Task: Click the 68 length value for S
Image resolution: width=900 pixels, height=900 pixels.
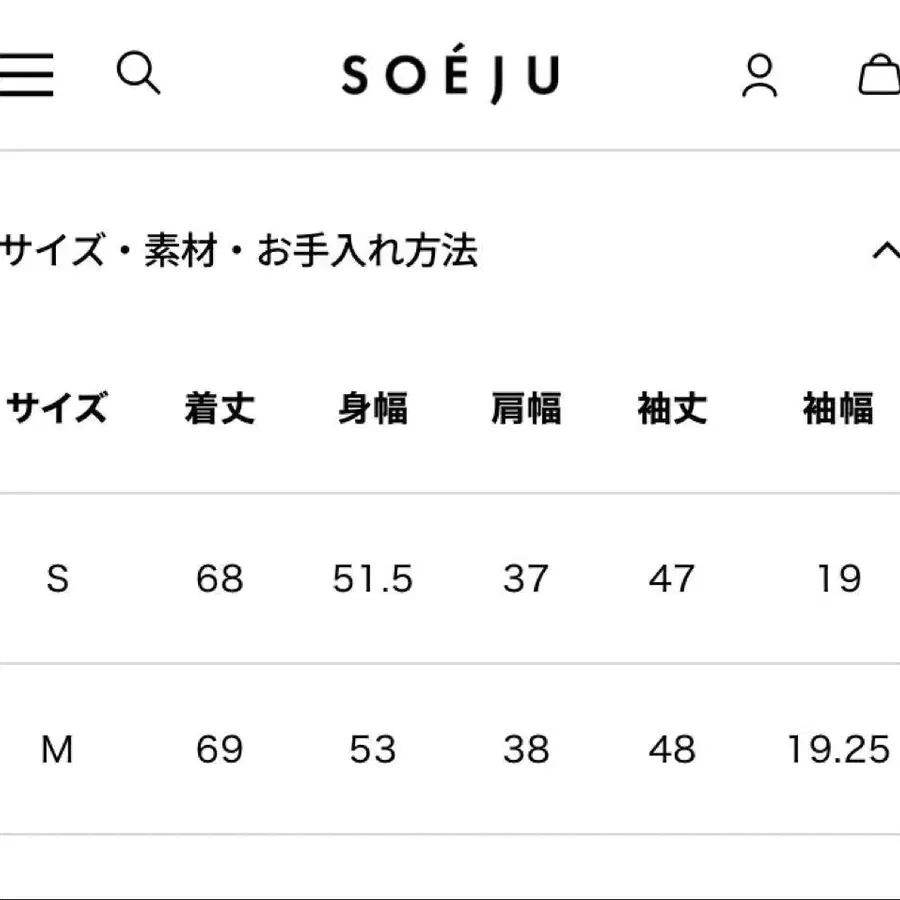Action: 220,579
